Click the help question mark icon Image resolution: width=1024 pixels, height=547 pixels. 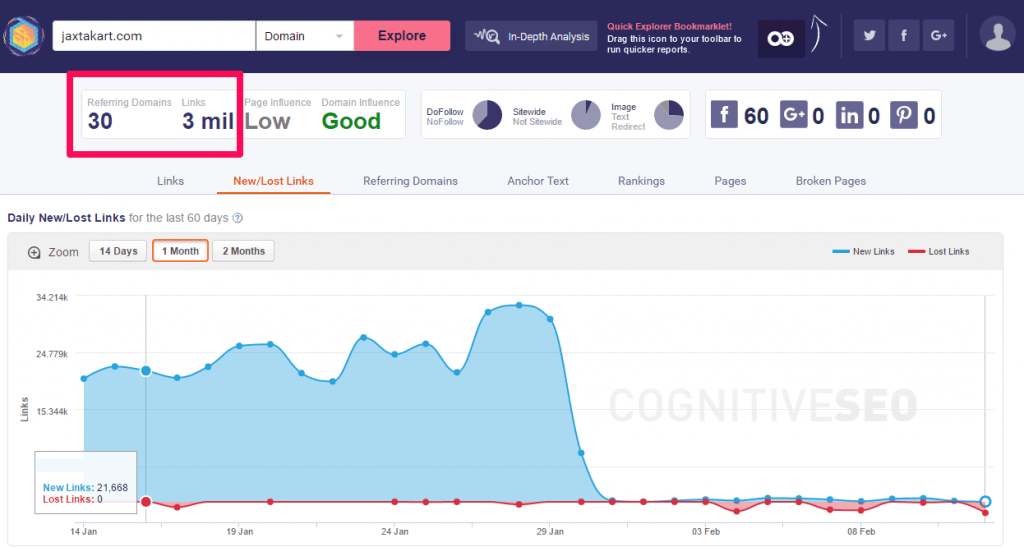tap(238, 218)
